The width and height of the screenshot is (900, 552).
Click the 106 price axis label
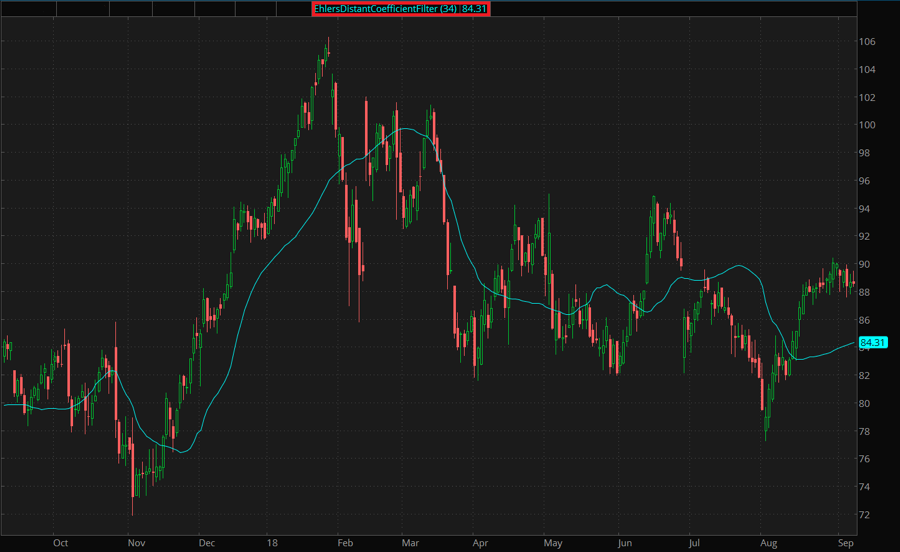point(866,42)
